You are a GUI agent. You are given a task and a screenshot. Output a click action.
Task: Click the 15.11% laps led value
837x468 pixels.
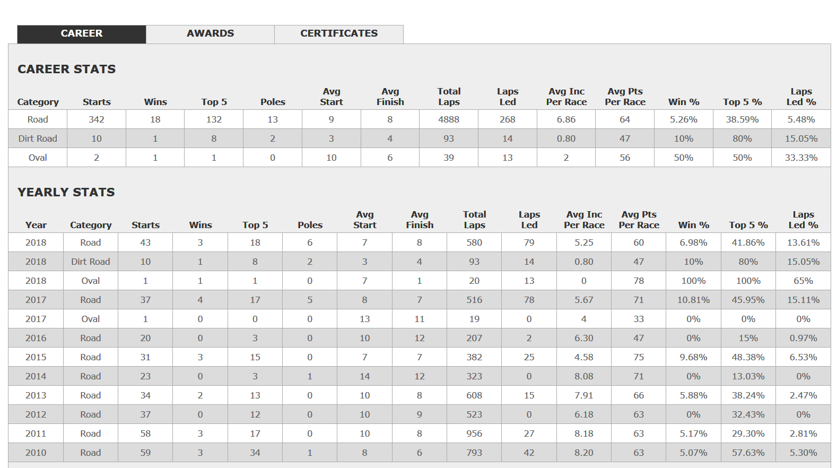click(x=803, y=300)
